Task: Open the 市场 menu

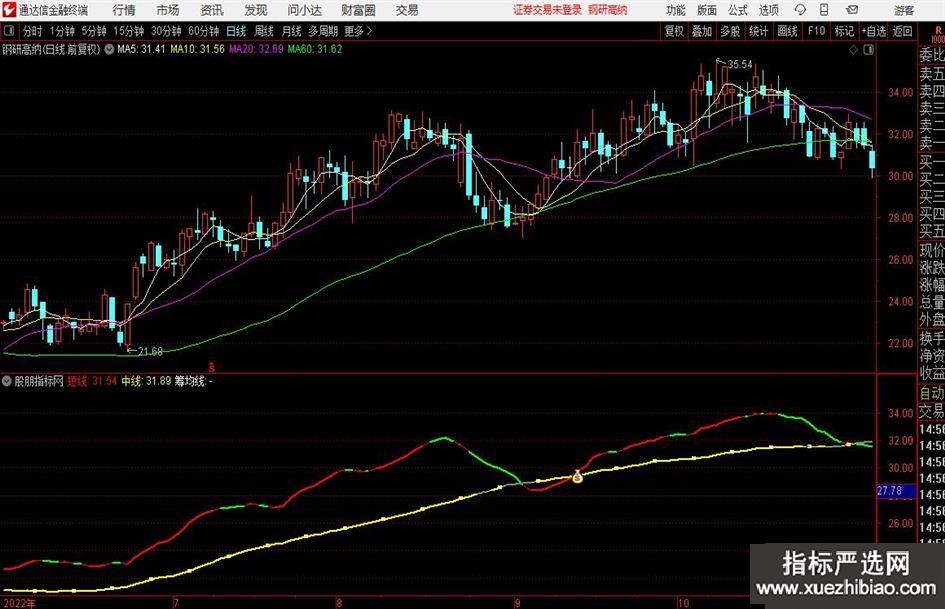Action: [x=168, y=10]
